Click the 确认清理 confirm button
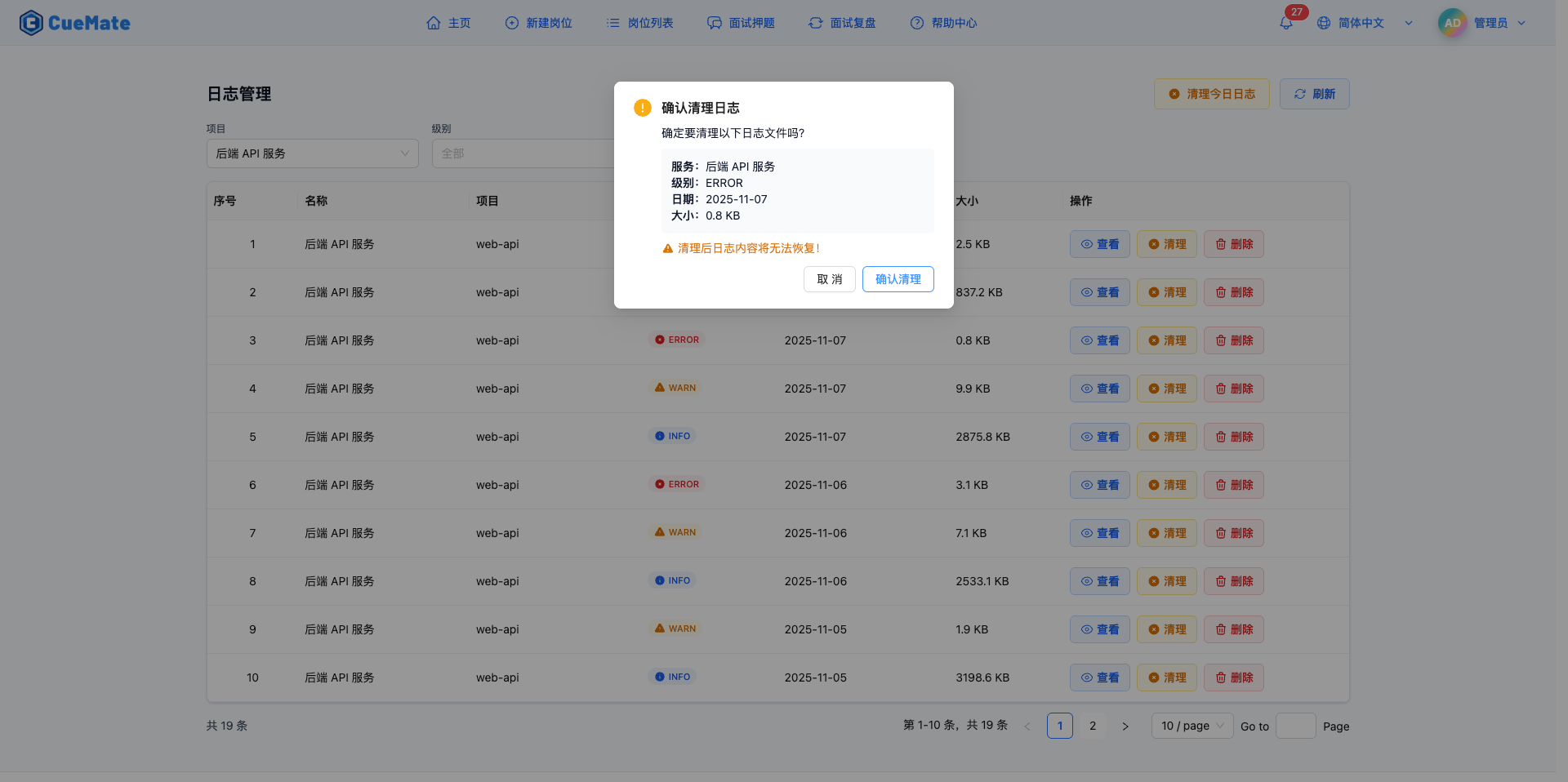The height and width of the screenshot is (782, 1568). tap(898, 279)
